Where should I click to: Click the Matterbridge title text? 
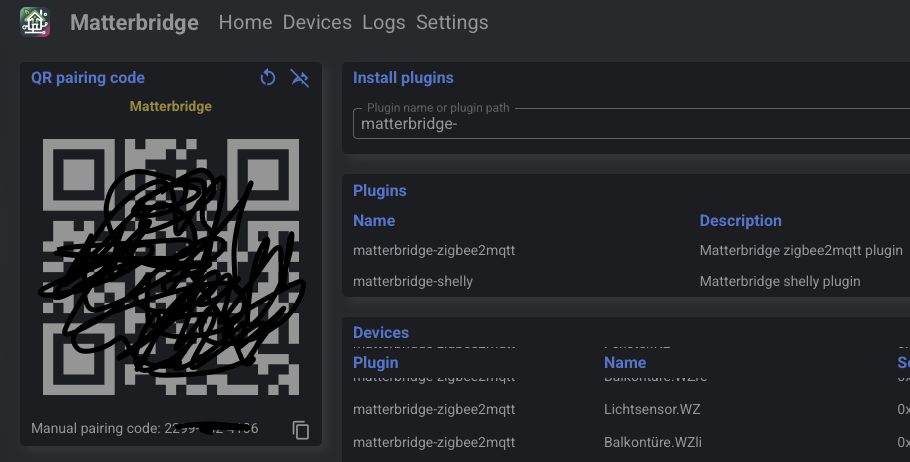[x=134, y=22]
